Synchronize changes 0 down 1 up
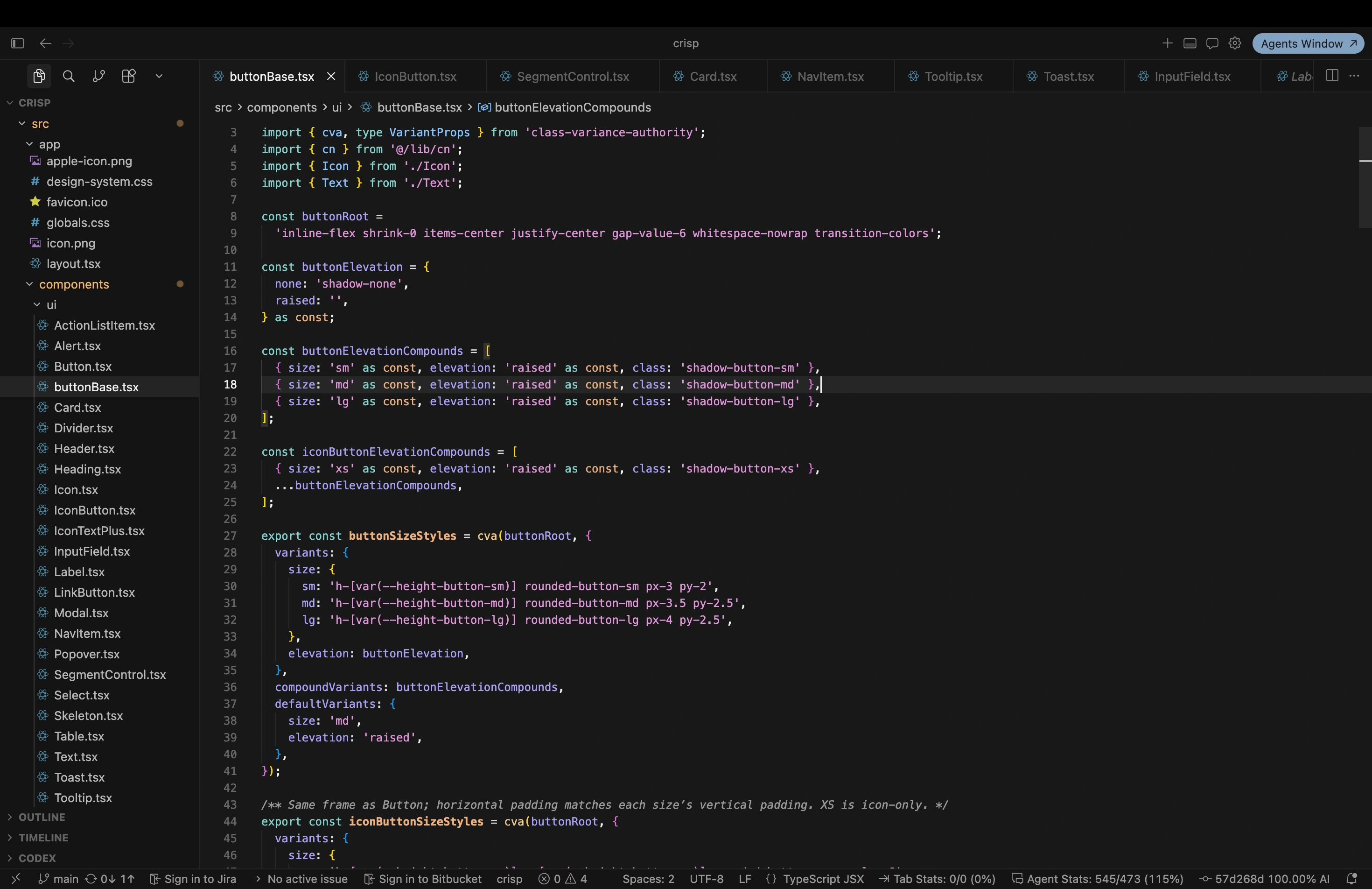The height and width of the screenshot is (889, 1372). 110,879
